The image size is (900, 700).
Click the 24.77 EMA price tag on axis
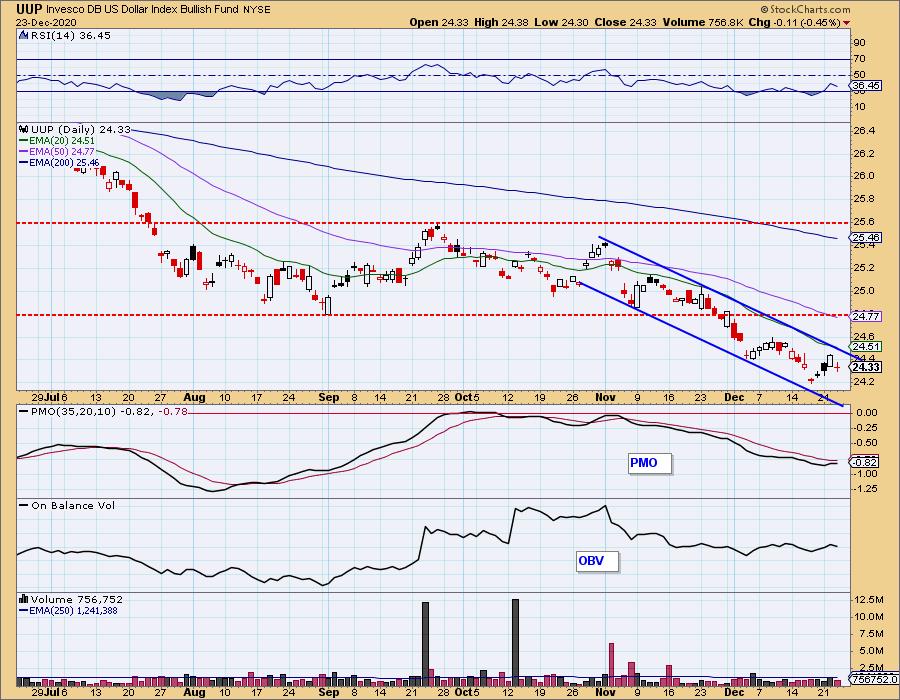866,317
